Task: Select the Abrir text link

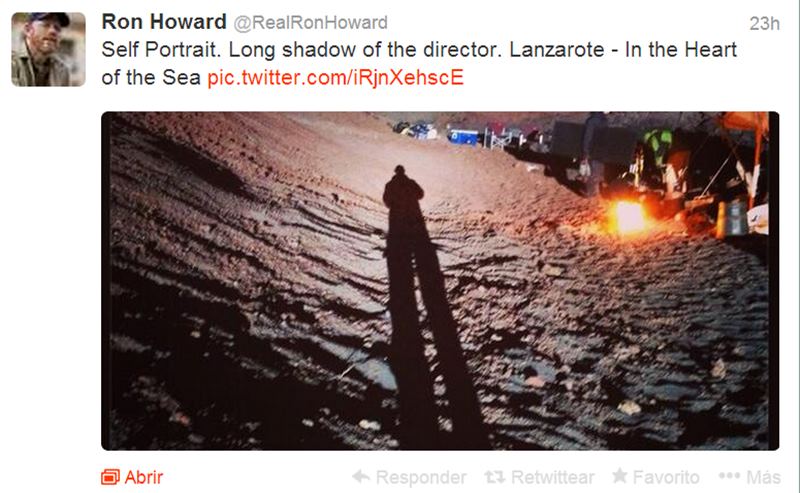Action: click(x=143, y=477)
